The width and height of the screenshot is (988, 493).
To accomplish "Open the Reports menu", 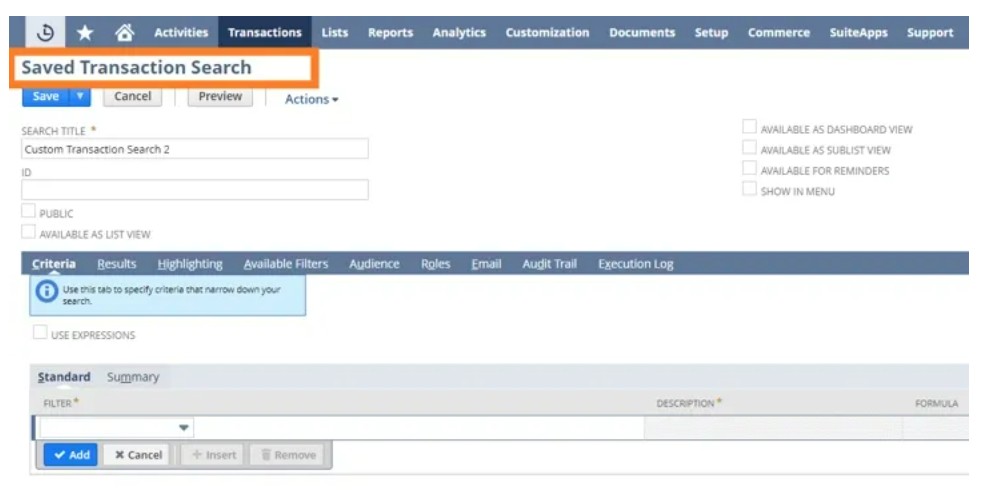I will coord(391,33).
